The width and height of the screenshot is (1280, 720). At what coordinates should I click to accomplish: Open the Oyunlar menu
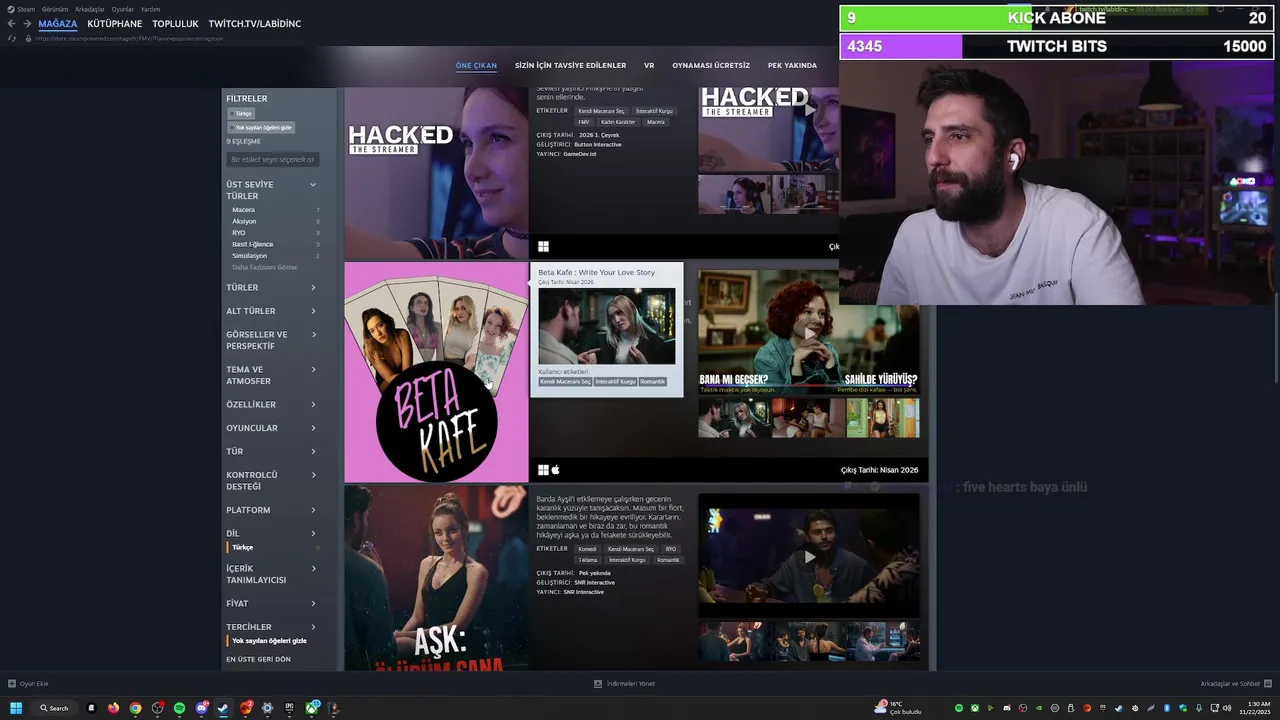pos(122,9)
